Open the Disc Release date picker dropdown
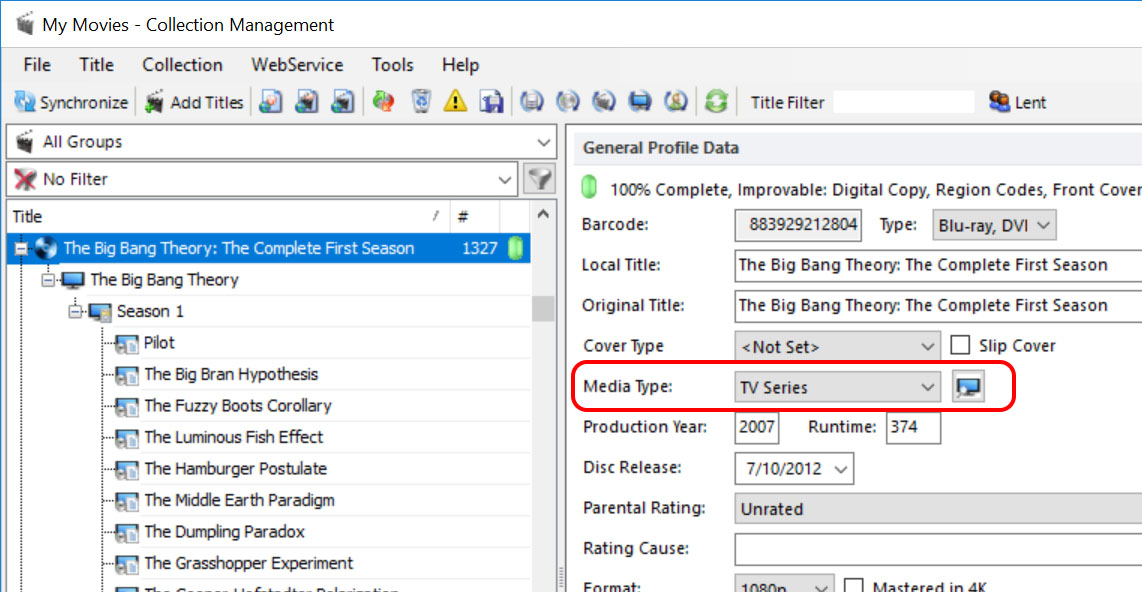Image resolution: width=1142 pixels, height=592 pixels. 840,469
